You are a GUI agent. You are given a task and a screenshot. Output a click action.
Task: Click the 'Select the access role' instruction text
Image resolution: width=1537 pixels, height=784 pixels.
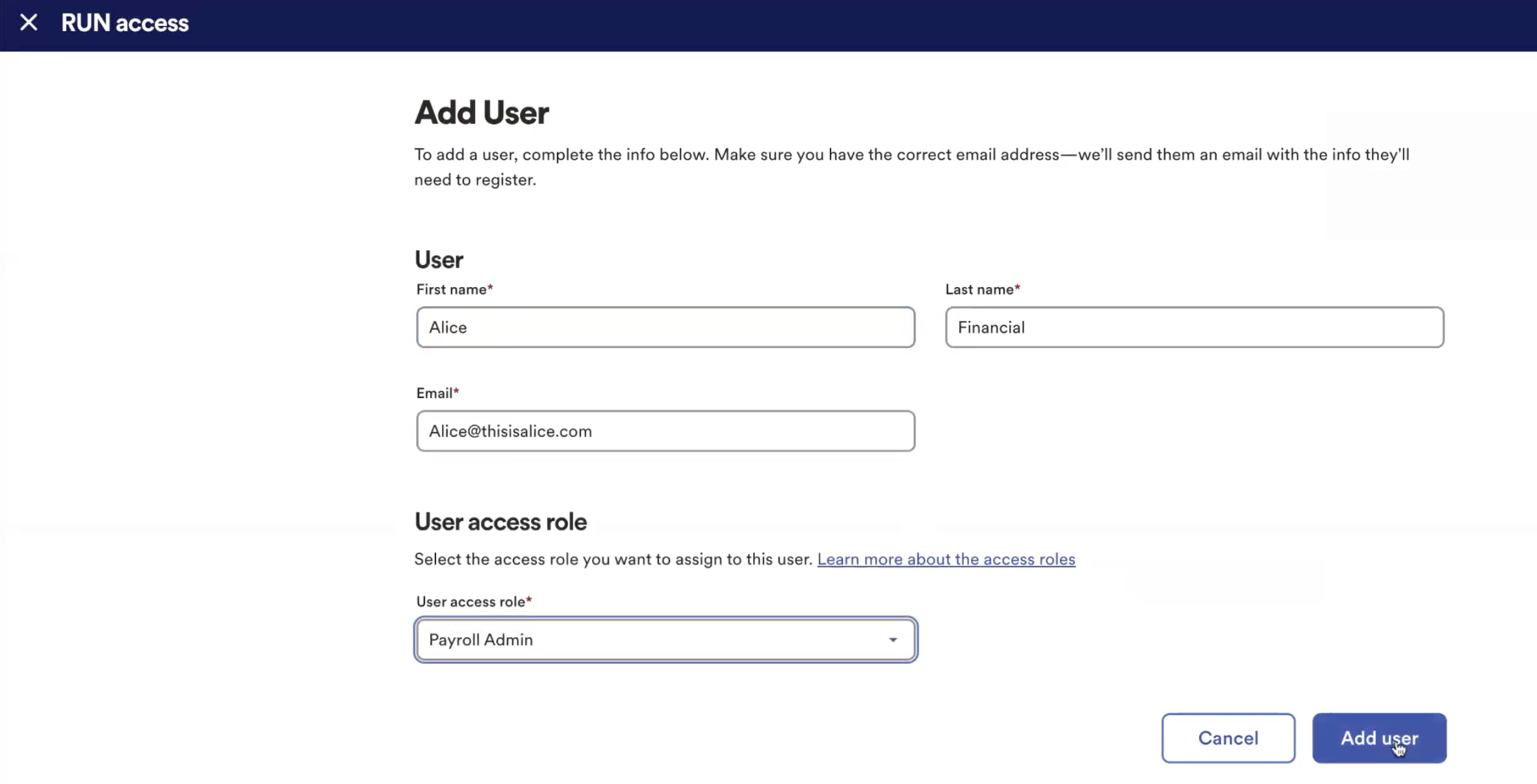point(613,560)
